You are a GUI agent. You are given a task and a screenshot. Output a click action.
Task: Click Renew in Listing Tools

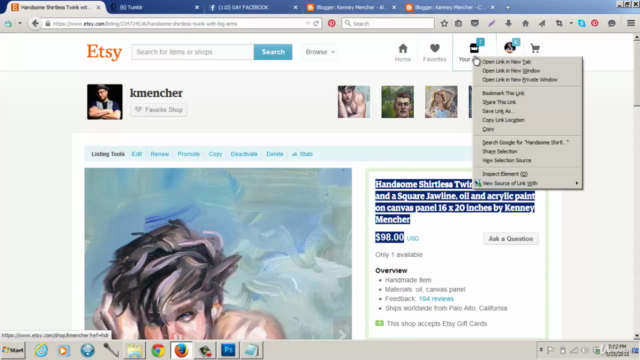click(160, 154)
